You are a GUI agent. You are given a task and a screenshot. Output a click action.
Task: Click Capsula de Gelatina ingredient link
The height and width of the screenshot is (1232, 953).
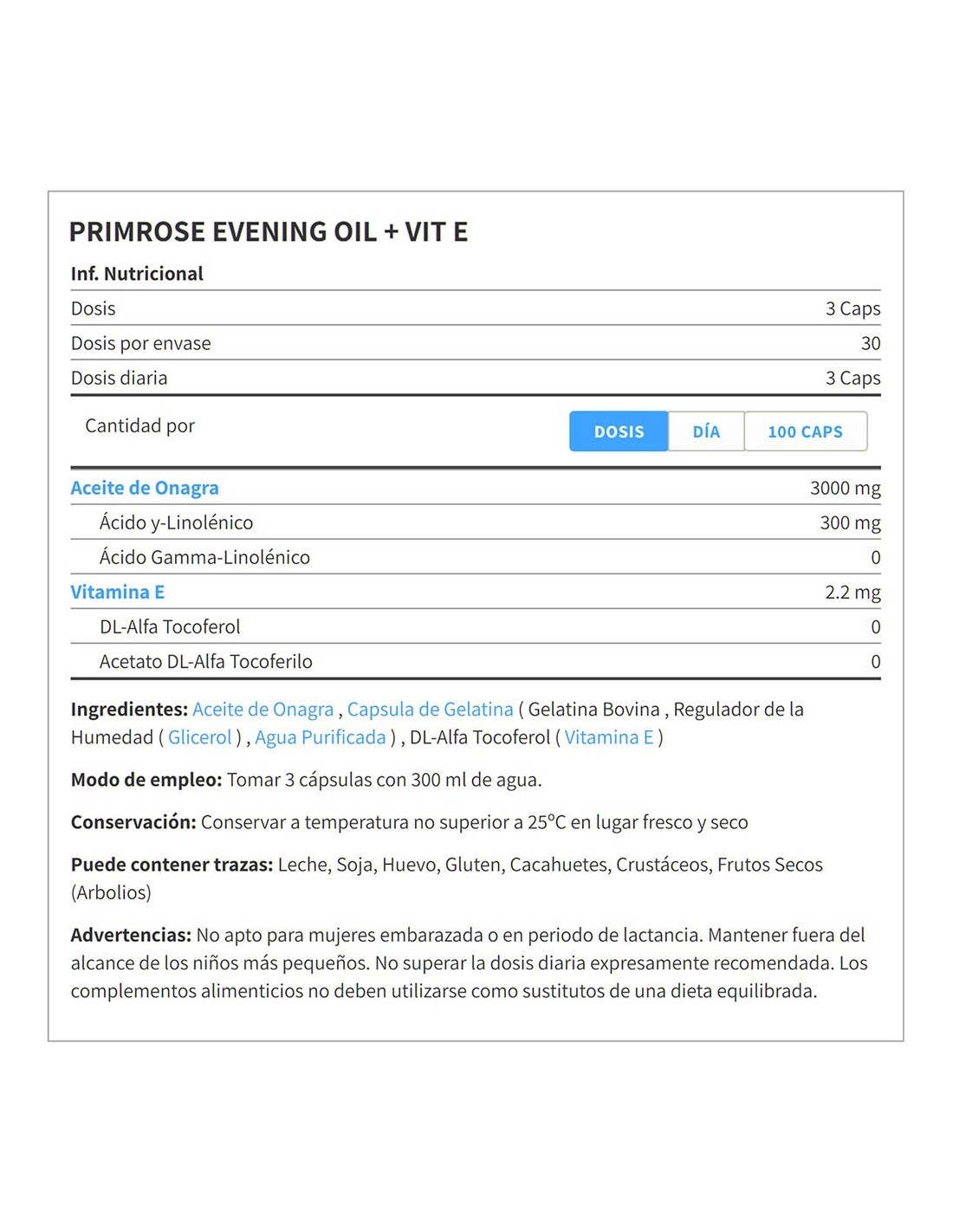point(430,709)
